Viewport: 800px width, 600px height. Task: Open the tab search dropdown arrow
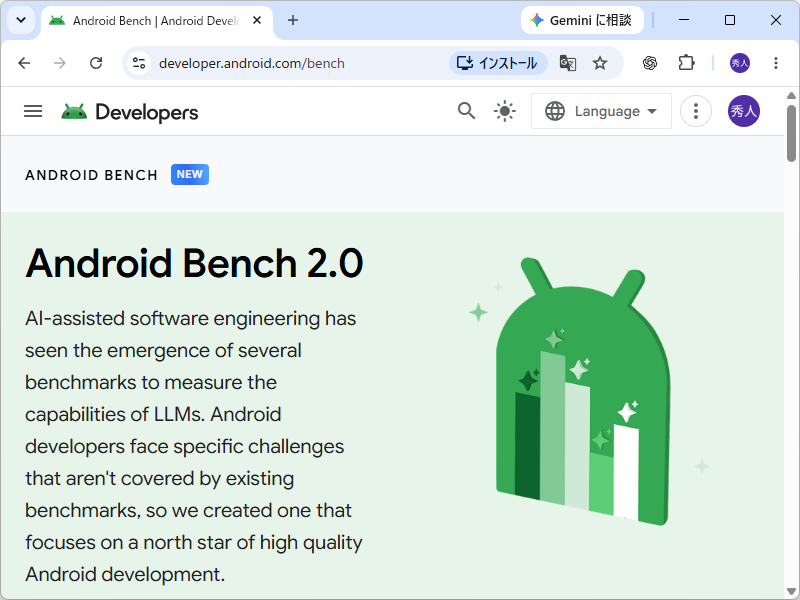click(x=21, y=20)
